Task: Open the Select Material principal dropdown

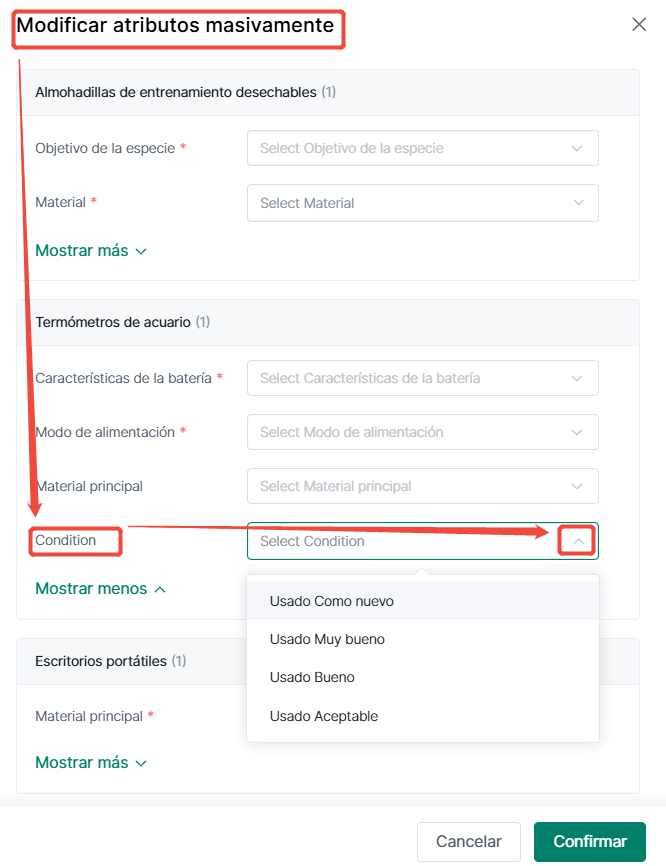Action: pos(422,486)
